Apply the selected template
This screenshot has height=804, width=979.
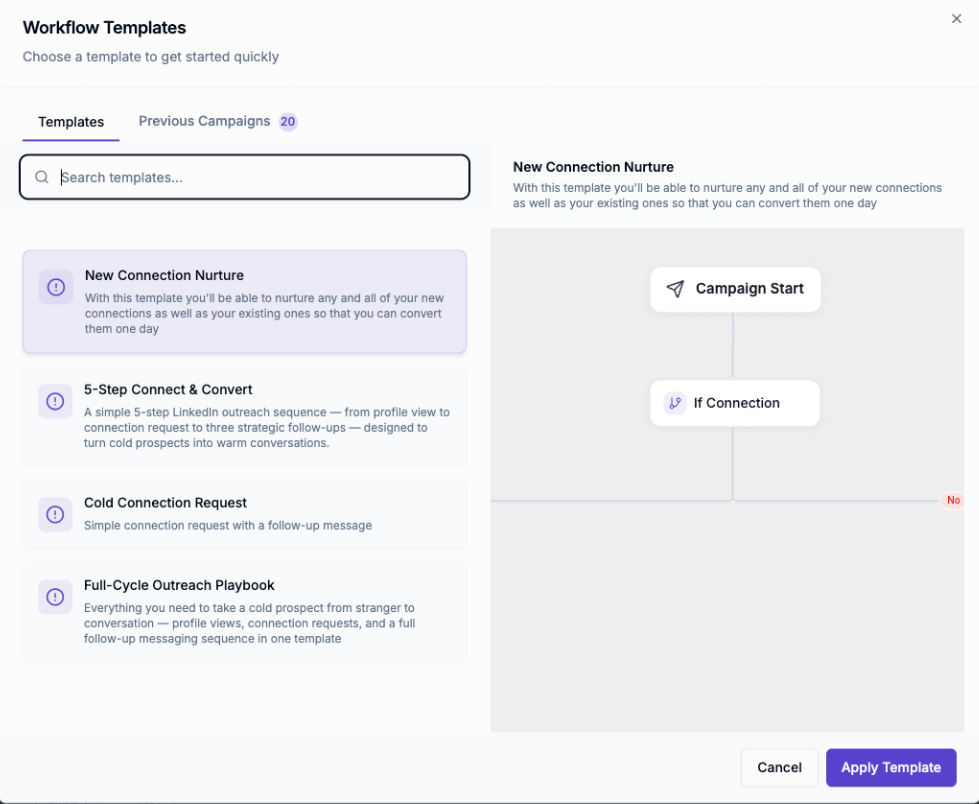[x=891, y=767]
